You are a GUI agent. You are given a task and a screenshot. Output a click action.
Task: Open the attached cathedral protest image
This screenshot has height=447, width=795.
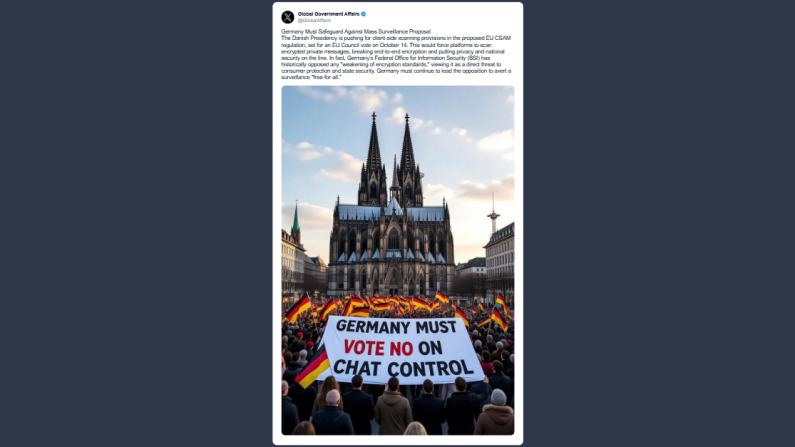(x=398, y=260)
